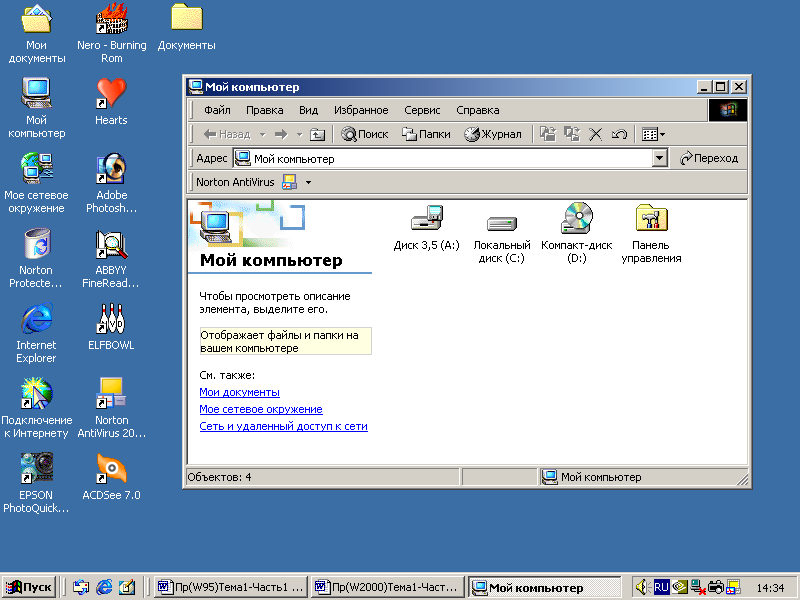Open the Правка menu
This screenshot has height=600, width=800.
coord(264,110)
